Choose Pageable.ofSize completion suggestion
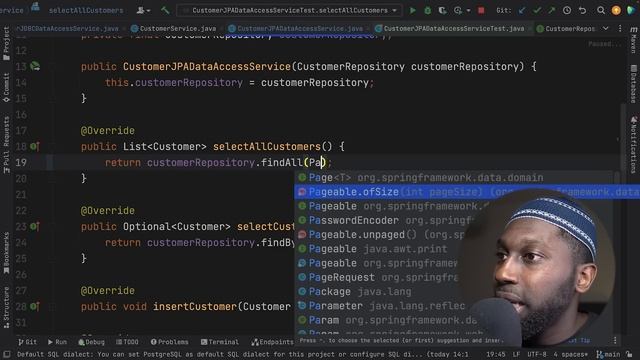This screenshot has width=640, height=360. (x=467, y=192)
